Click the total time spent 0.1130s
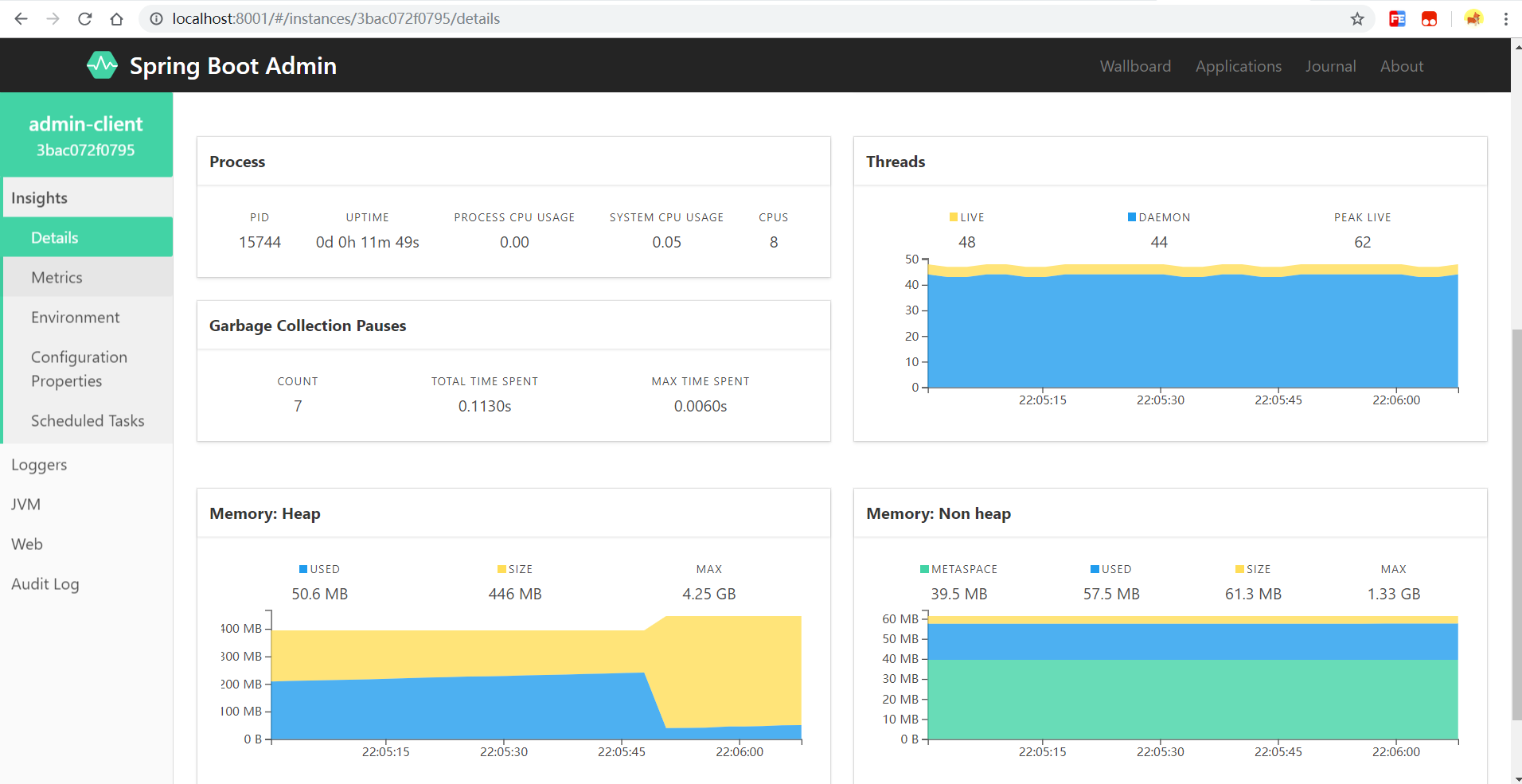Screen dimensions: 1522x784 485,406
